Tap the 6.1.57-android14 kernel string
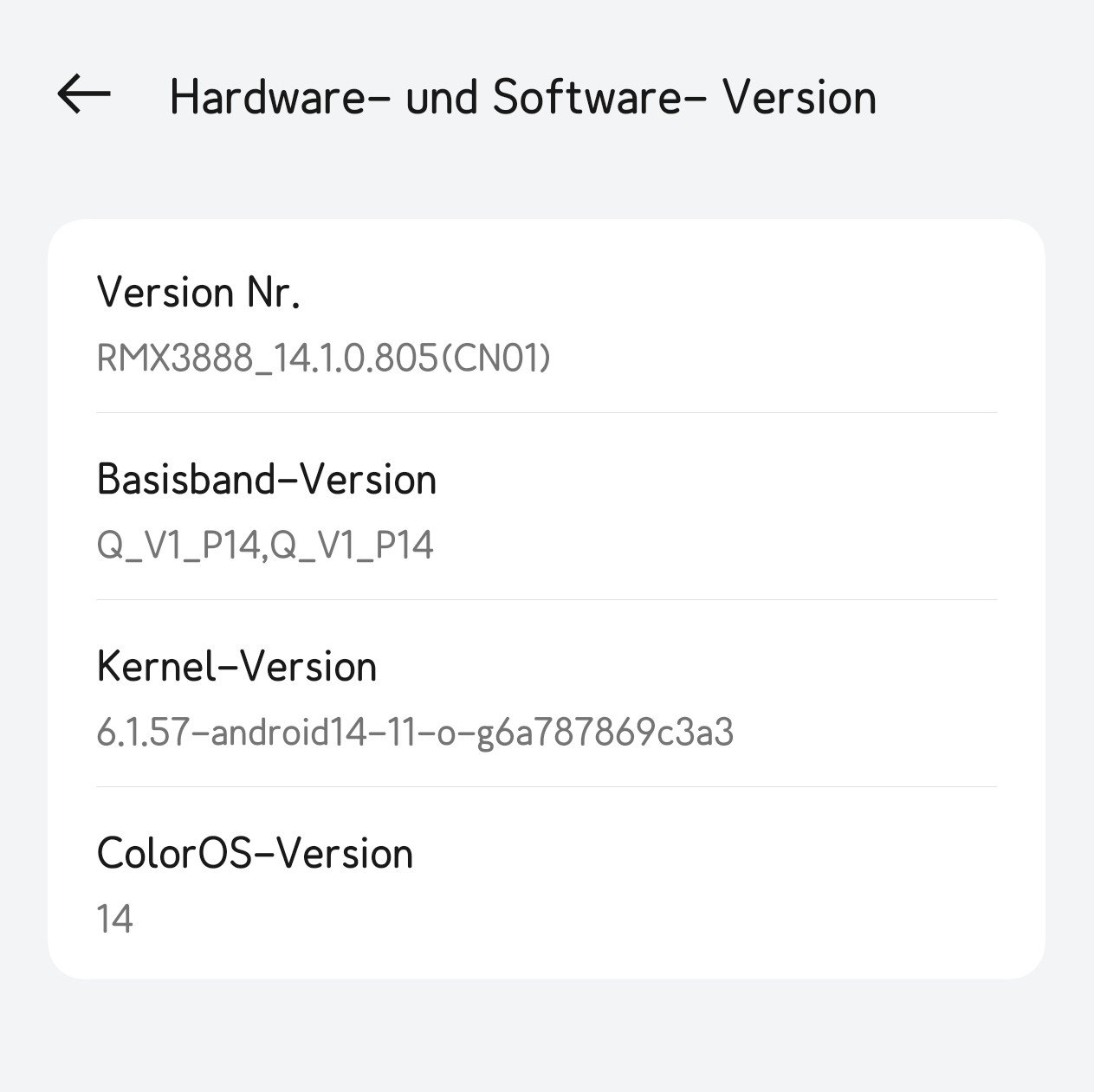 click(415, 733)
